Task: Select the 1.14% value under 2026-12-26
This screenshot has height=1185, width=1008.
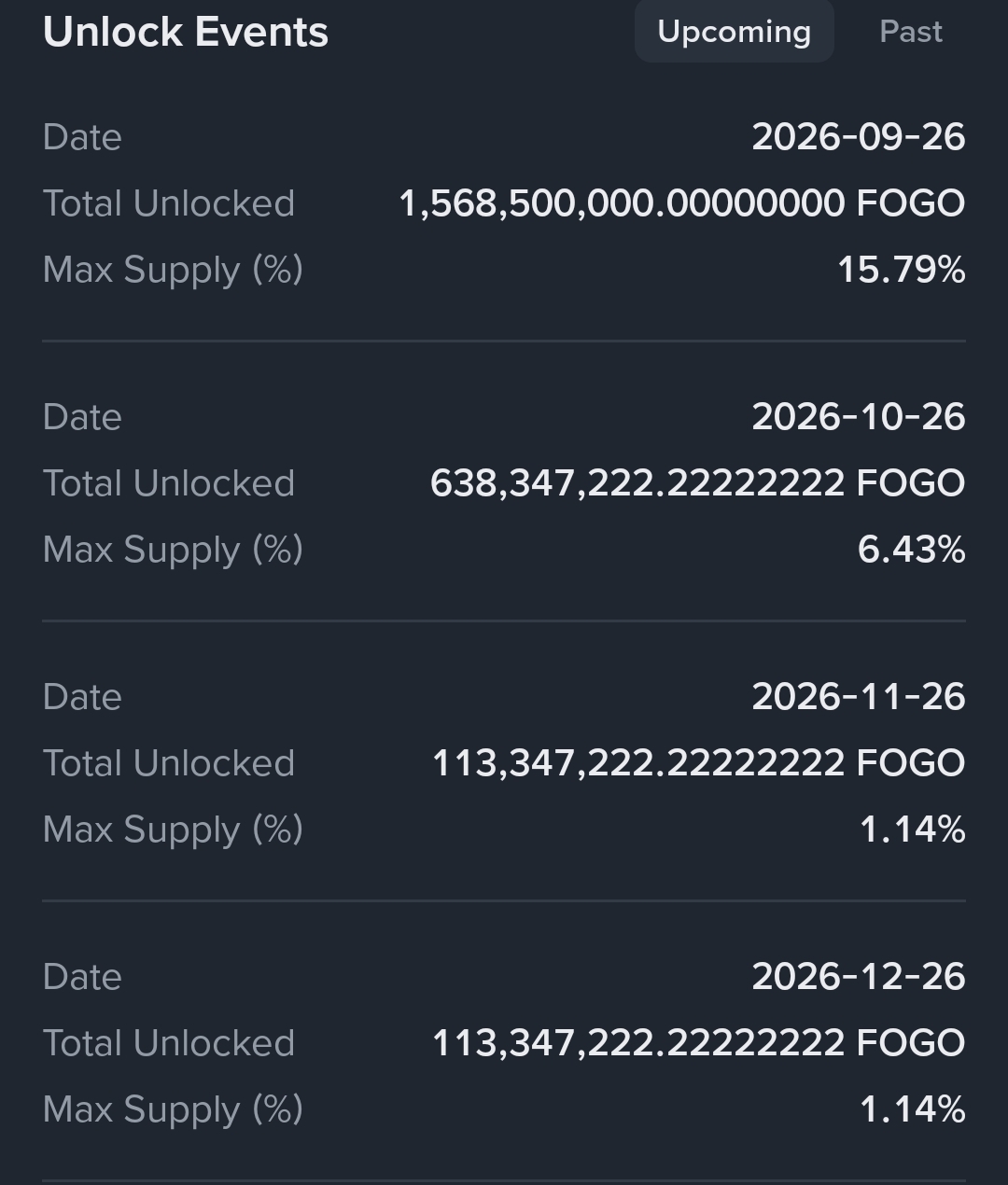Action: 912,1109
